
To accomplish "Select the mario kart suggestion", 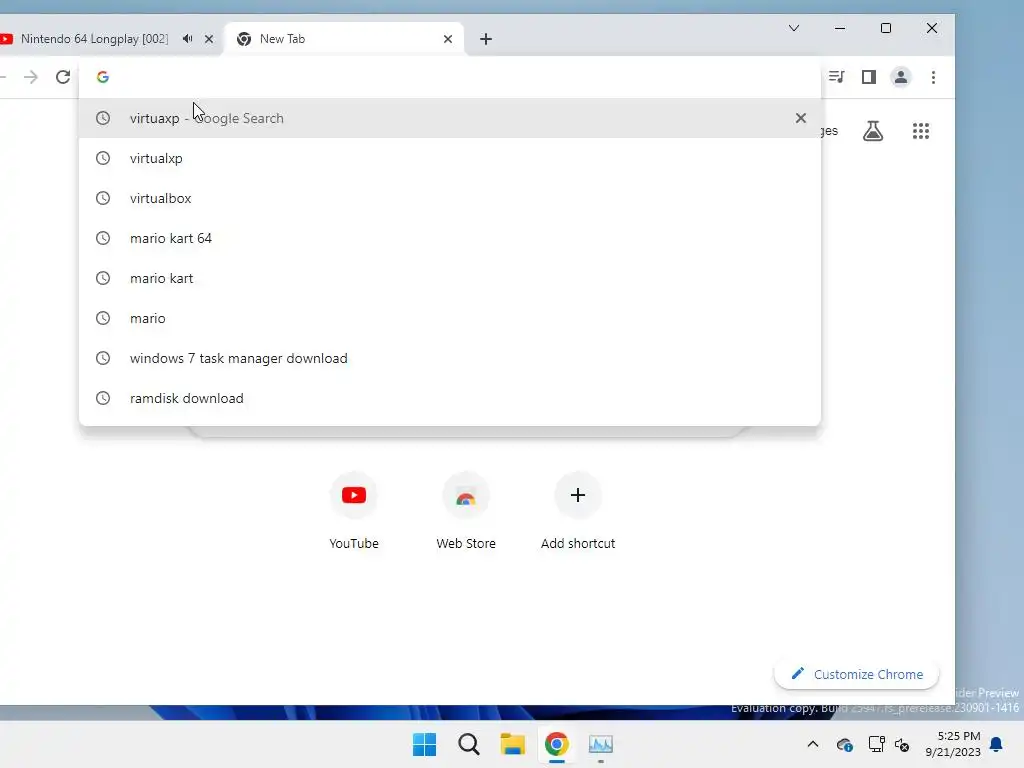I will [x=449, y=278].
